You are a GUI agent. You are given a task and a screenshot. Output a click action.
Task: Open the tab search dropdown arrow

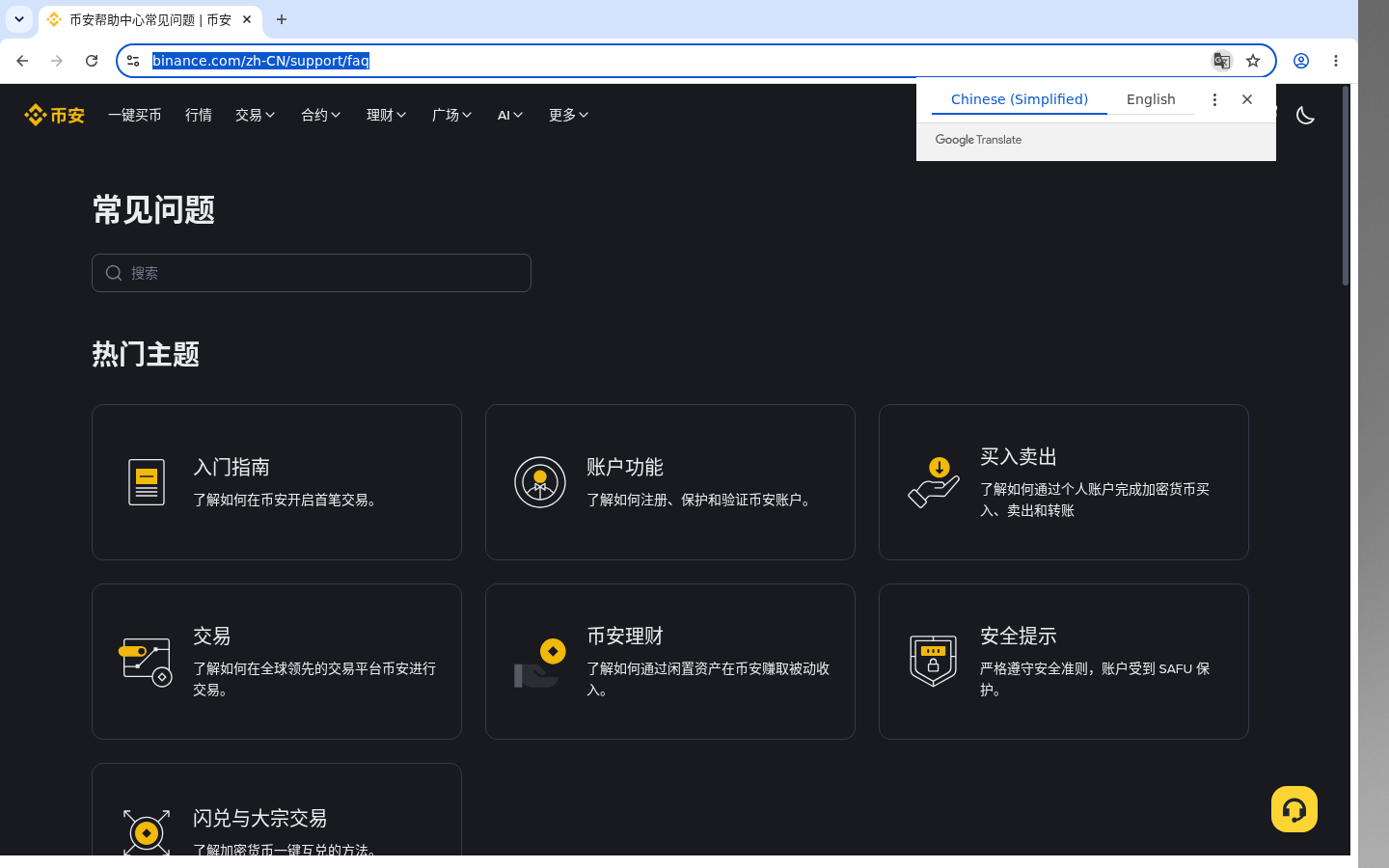click(x=19, y=19)
